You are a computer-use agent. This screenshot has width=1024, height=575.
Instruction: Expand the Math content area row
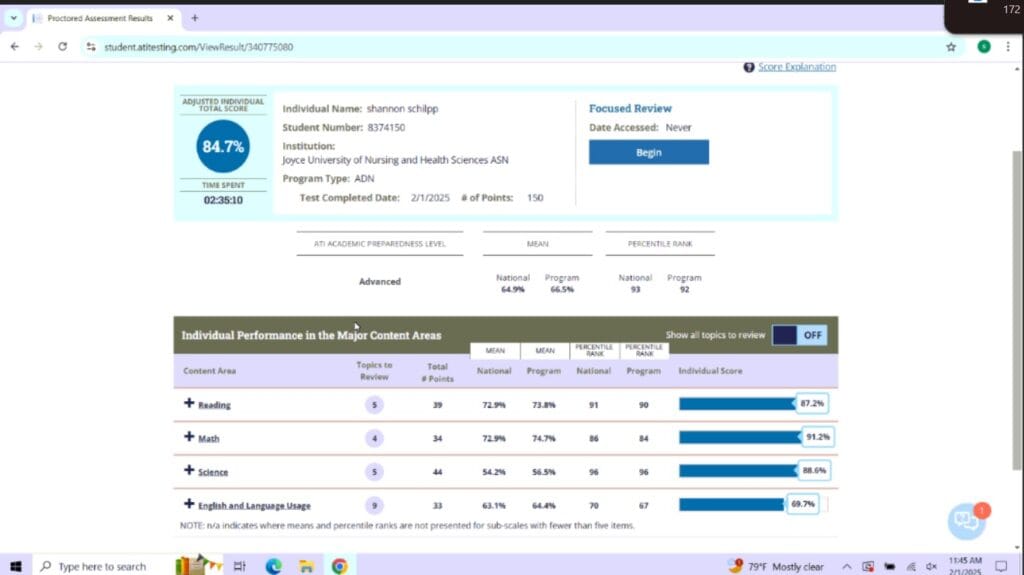(x=189, y=437)
